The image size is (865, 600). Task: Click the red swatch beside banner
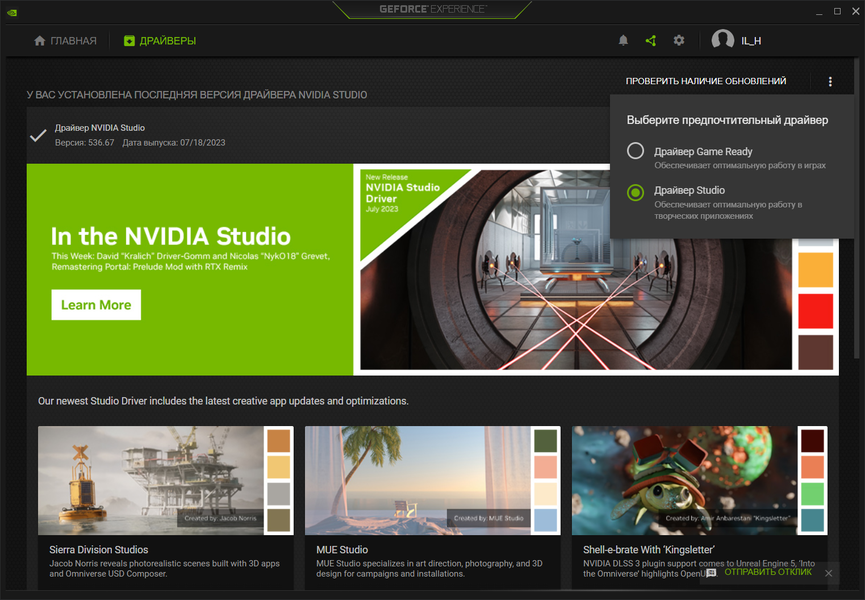[x=815, y=311]
